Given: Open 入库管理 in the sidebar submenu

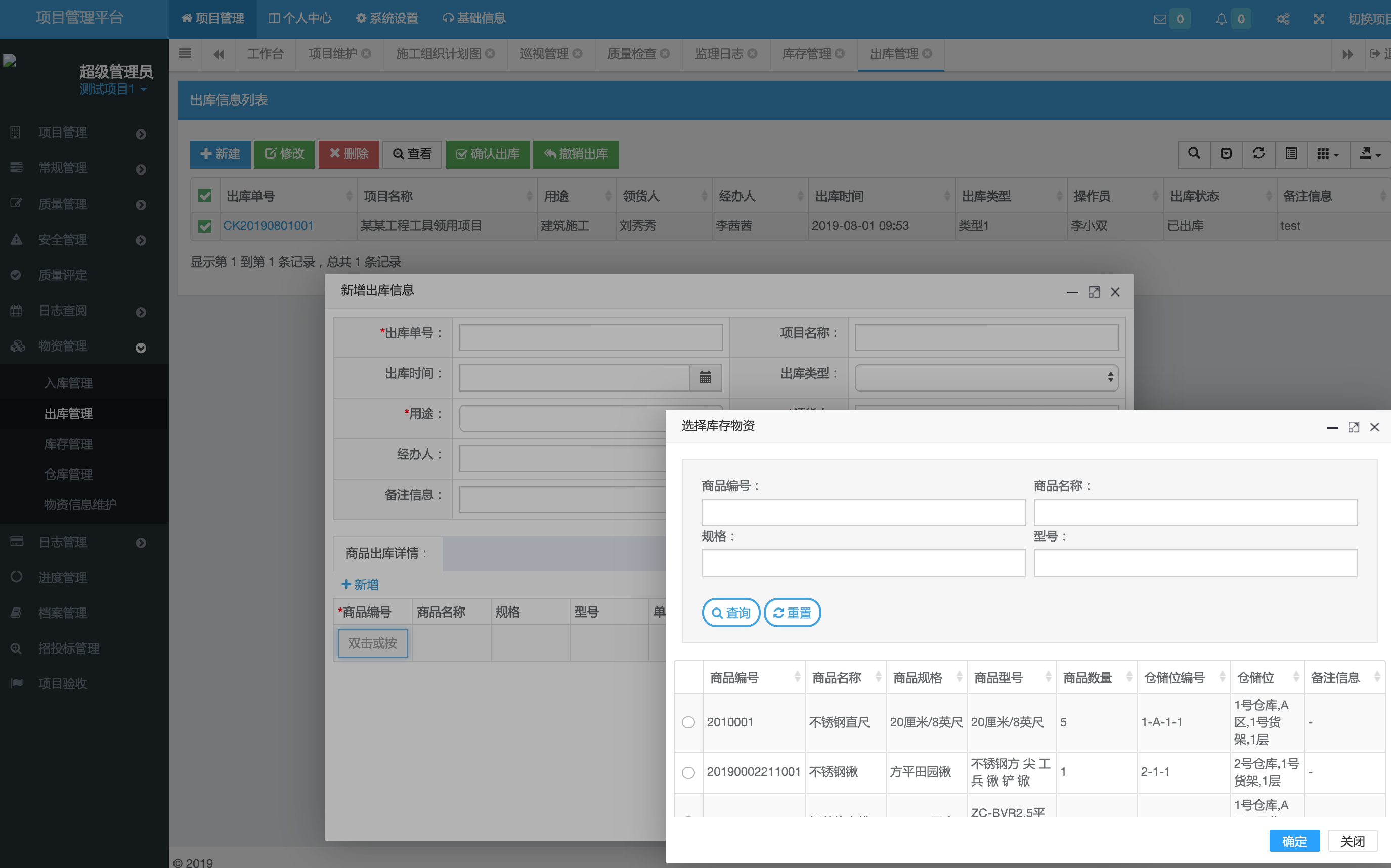Looking at the screenshot, I should pyautogui.click(x=68, y=383).
